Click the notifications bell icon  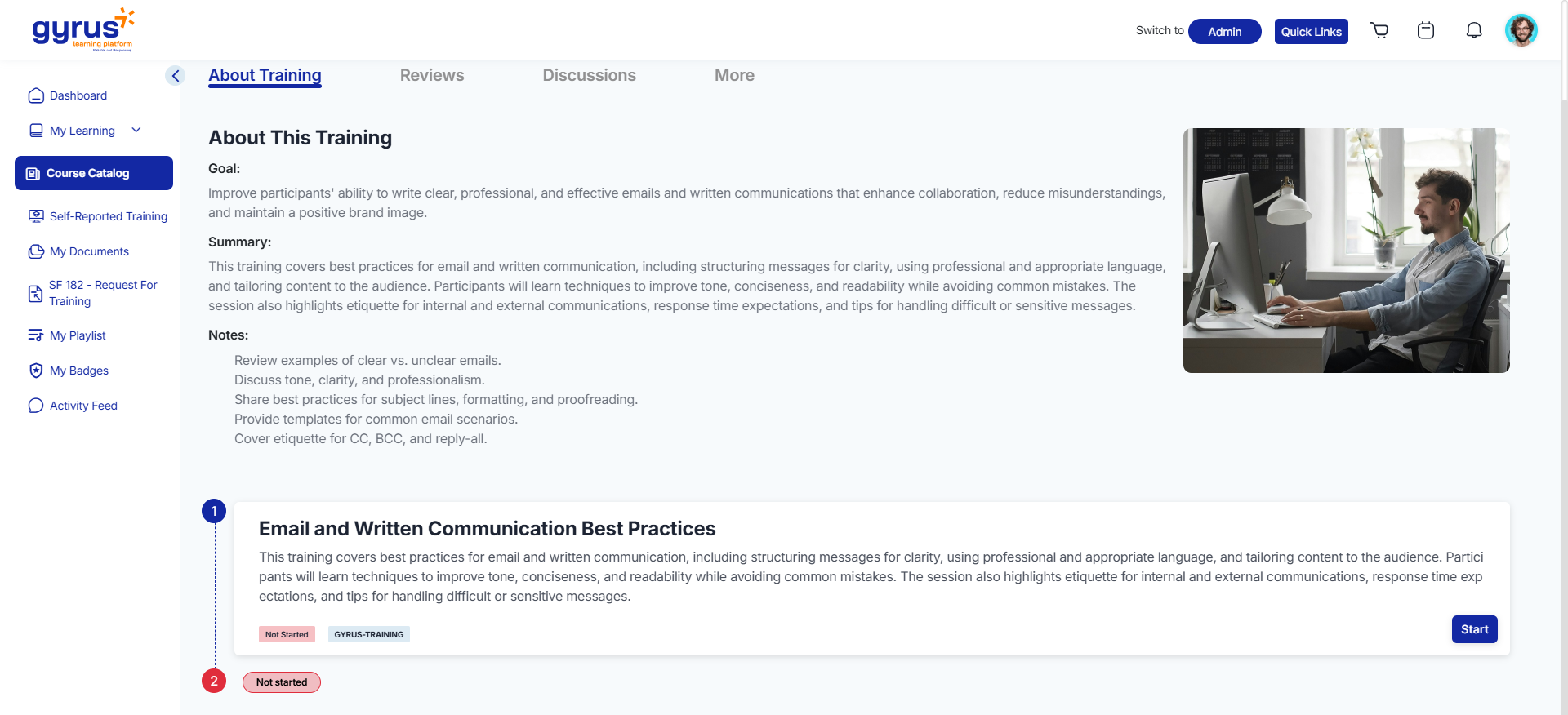1474,31
